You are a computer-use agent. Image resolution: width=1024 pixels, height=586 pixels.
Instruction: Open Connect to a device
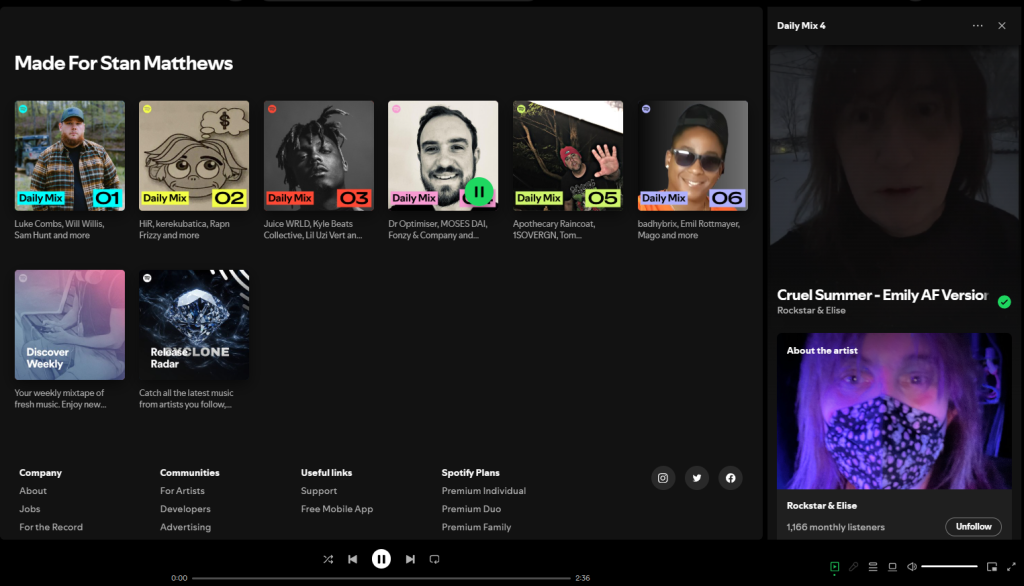click(x=892, y=566)
